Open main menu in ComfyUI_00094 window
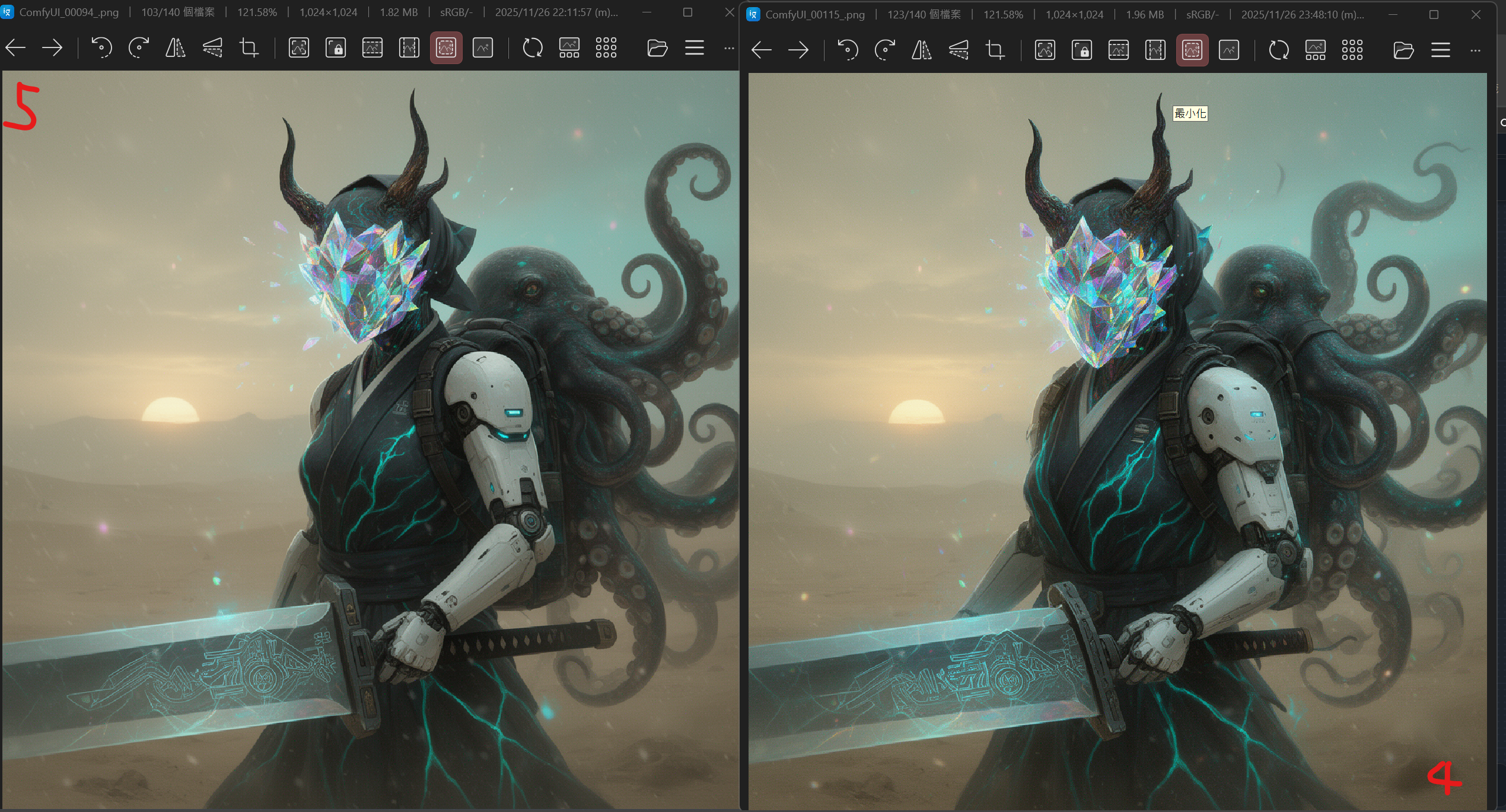 (695, 48)
